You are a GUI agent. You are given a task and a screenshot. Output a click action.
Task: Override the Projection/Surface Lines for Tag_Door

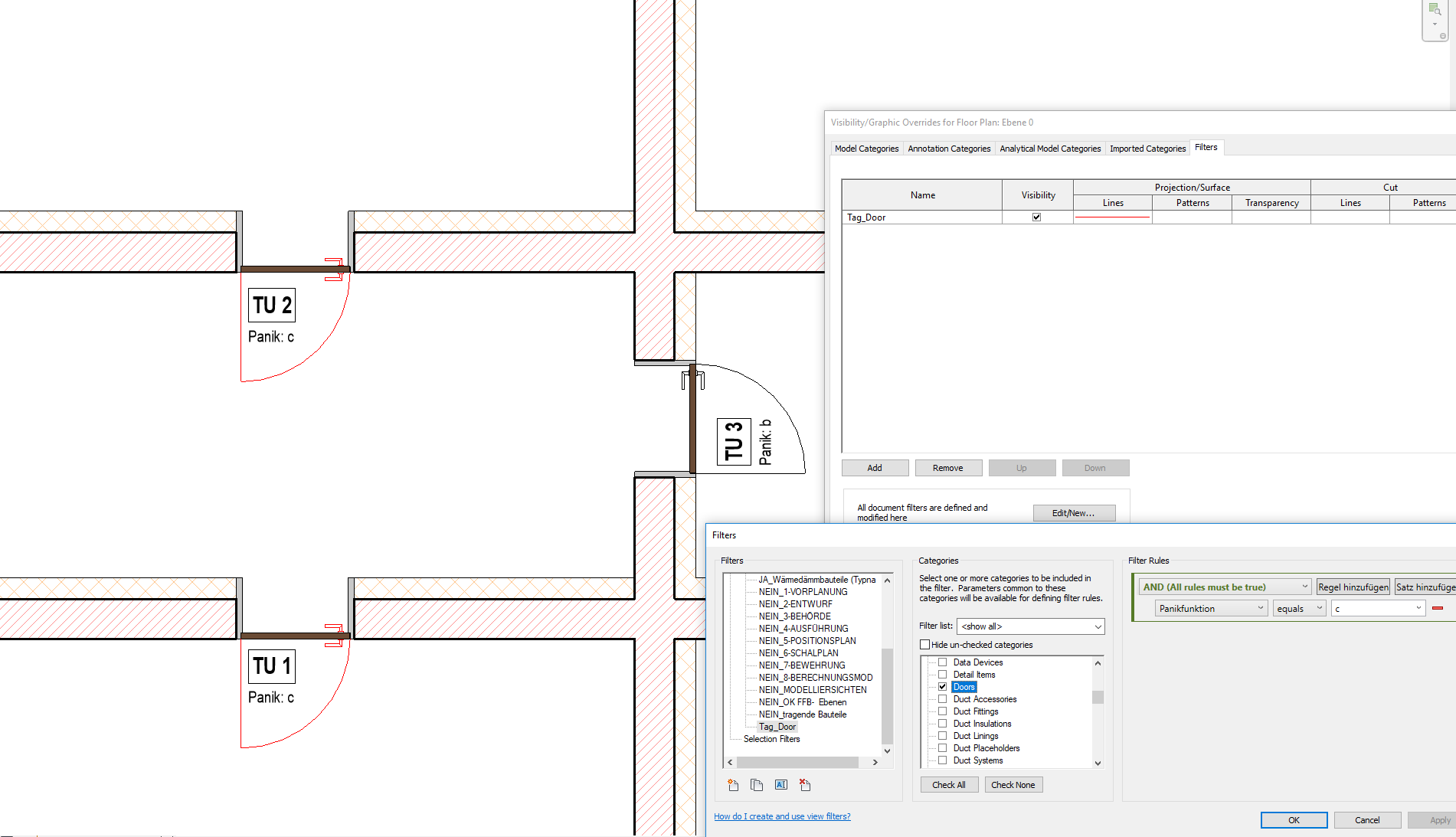pos(1112,217)
